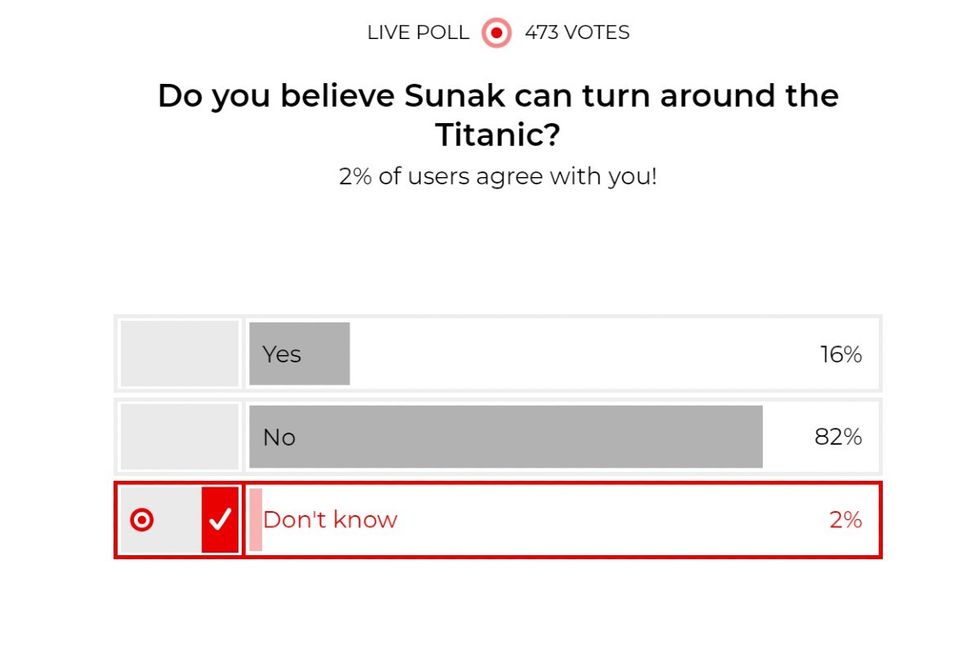Image resolution: width=980 pixels, height=653 pixels.
Task: Click the white checkmark on Don't know row
Action: 221,520
